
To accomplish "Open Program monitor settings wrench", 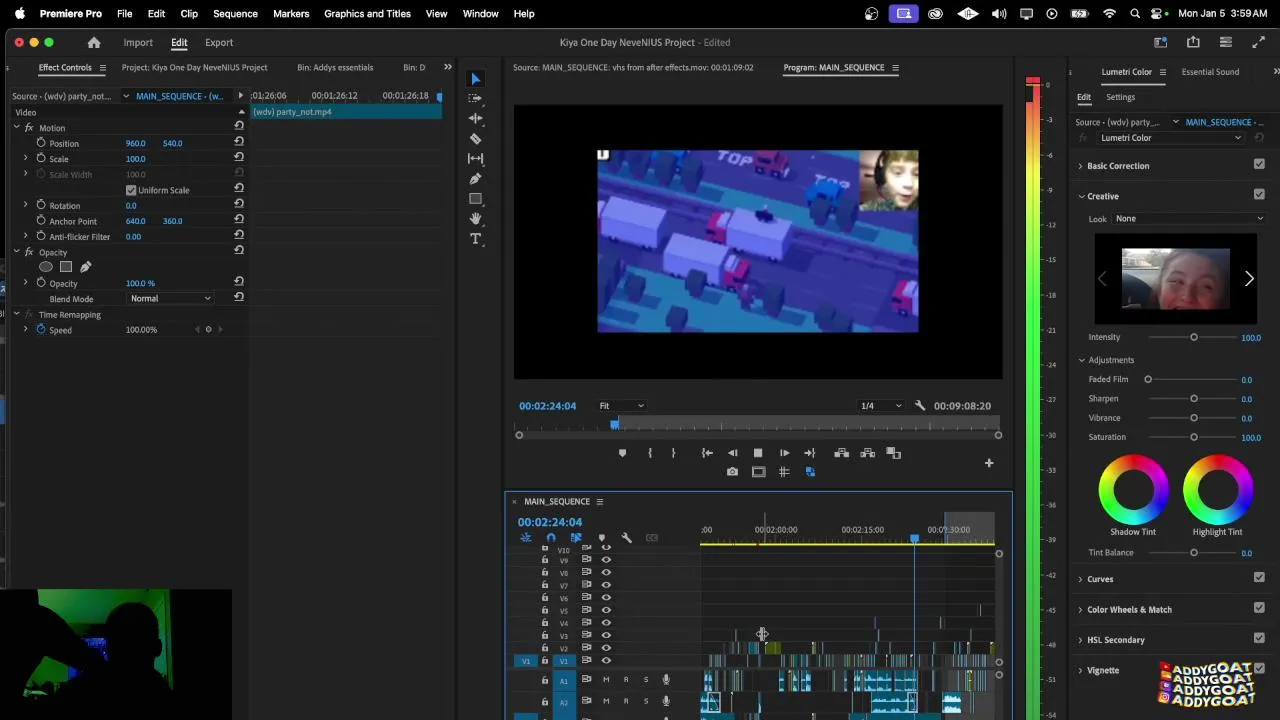I will [920, 406].
